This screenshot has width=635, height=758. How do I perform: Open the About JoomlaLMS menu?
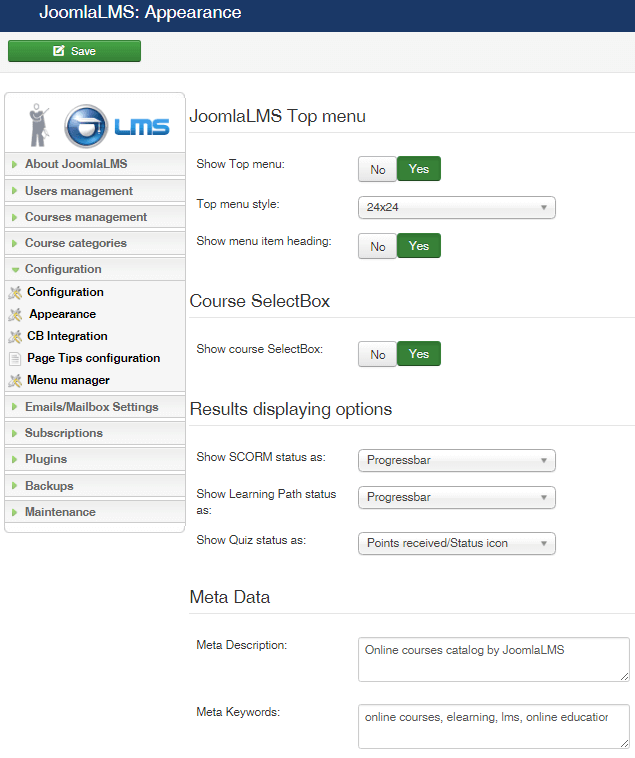(95, 164)
